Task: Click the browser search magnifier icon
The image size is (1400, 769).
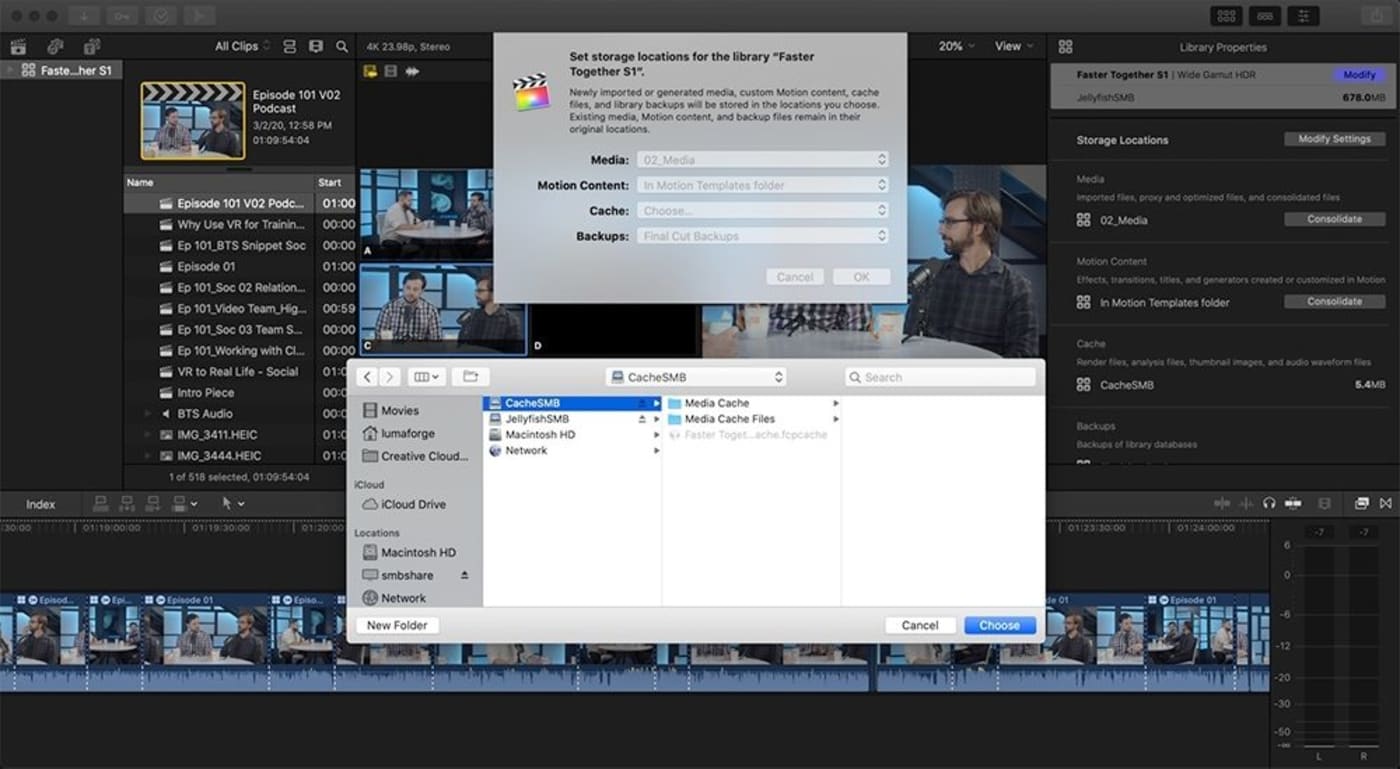Action: 342,46
